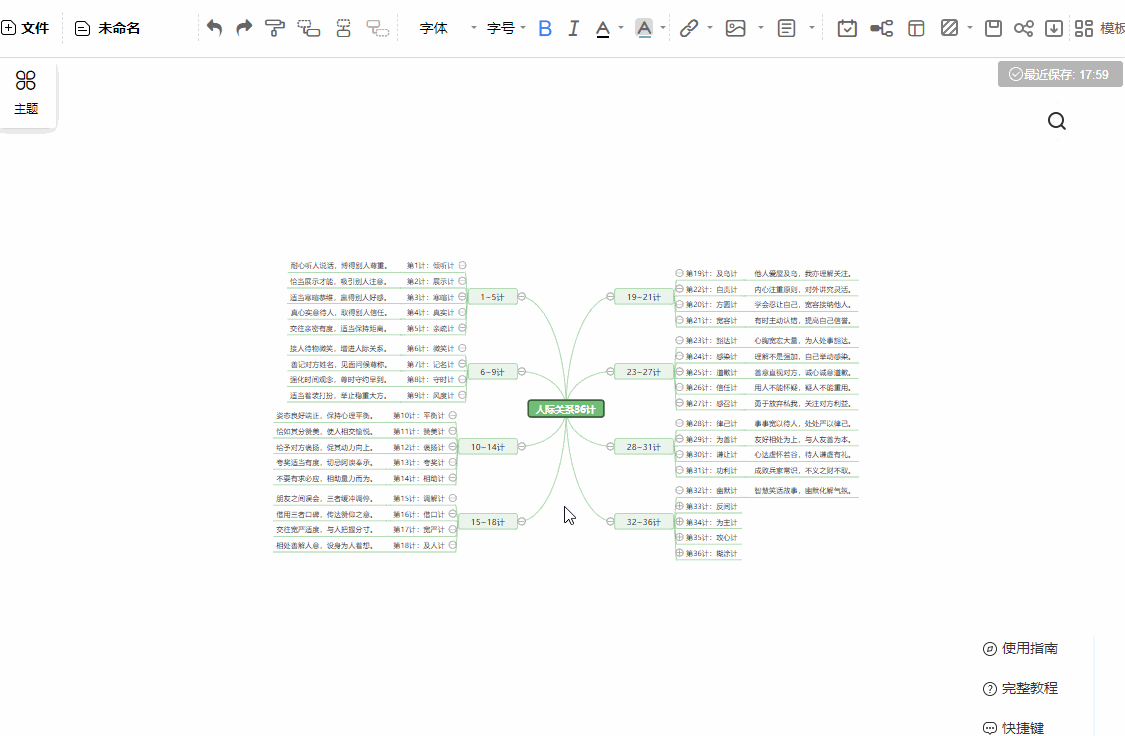Click the insert subtopic icon

[309, 28]
